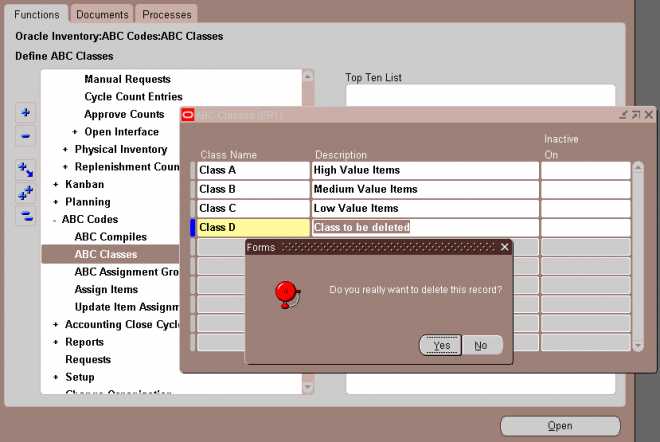Select Approve Counts in navigator
Image resolution: width=660 pixels, height=442 pixels.
(124, 114)
